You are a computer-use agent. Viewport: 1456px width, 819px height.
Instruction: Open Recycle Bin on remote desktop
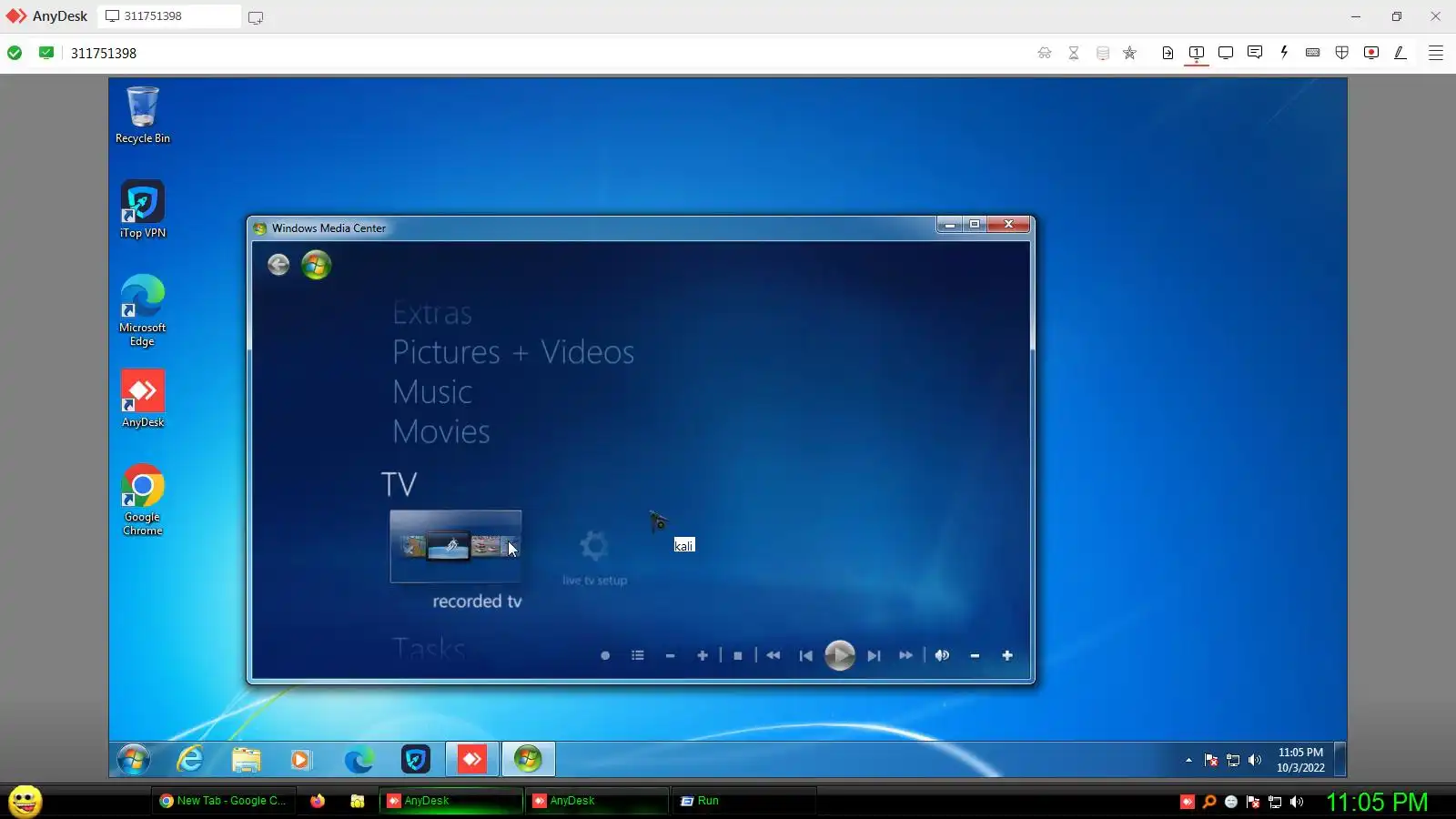coord(143,115)
